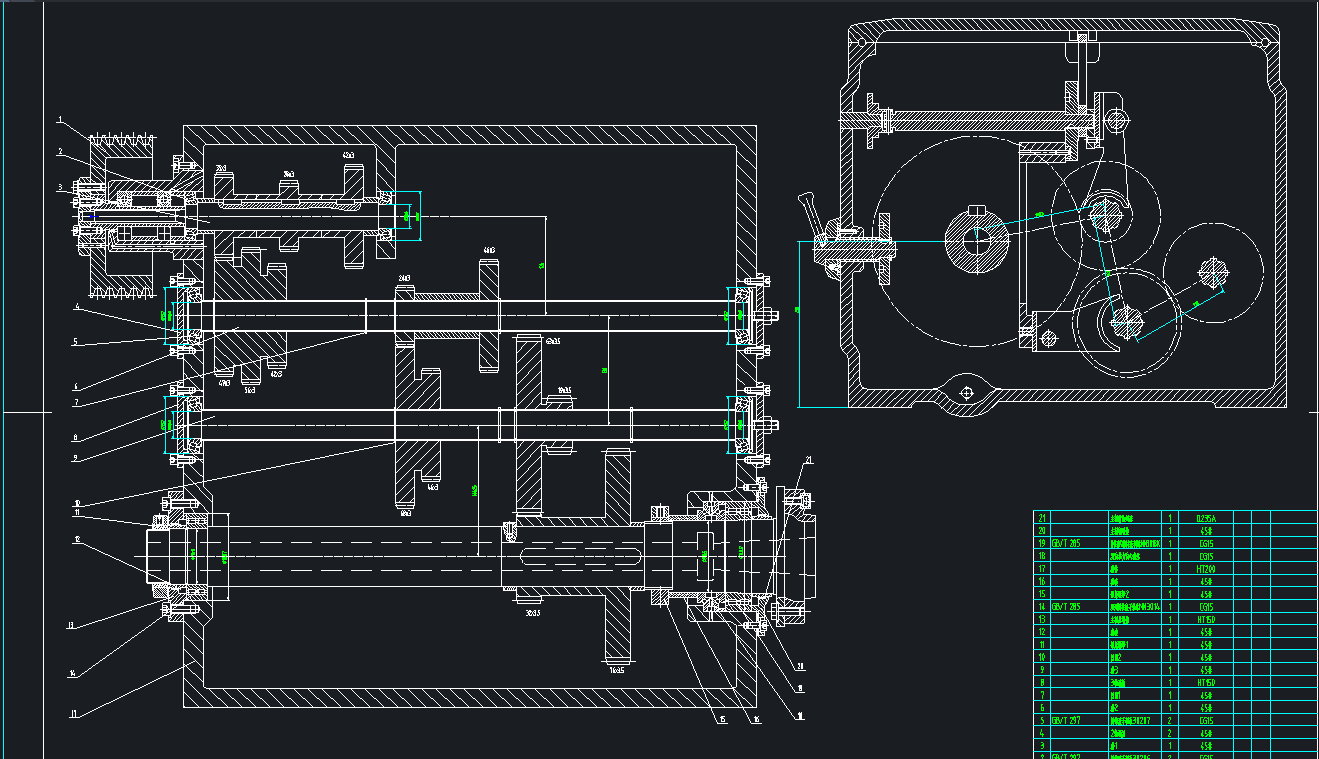This screenshot has height=759, width=1319.
Task: Select item number 15 in the parts list
Action: click(x=1043, y=594)
